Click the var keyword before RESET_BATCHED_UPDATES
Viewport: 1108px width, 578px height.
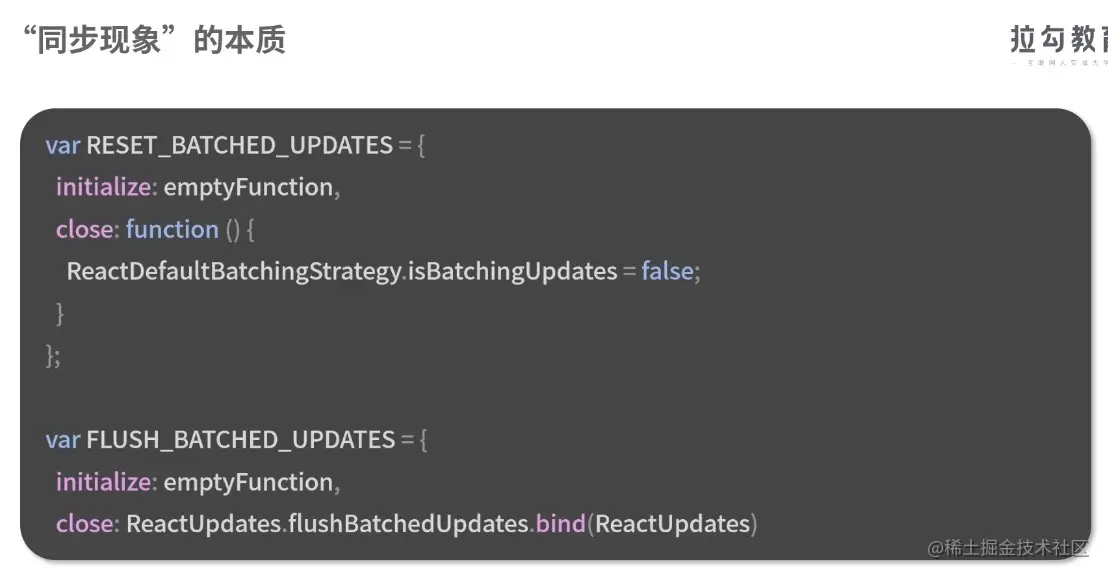[62, 145]
